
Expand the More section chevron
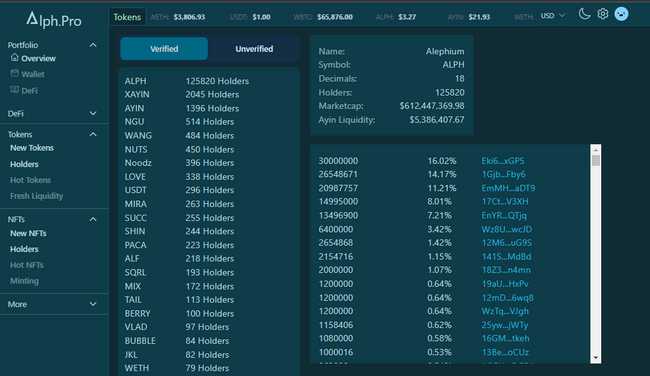93,304
